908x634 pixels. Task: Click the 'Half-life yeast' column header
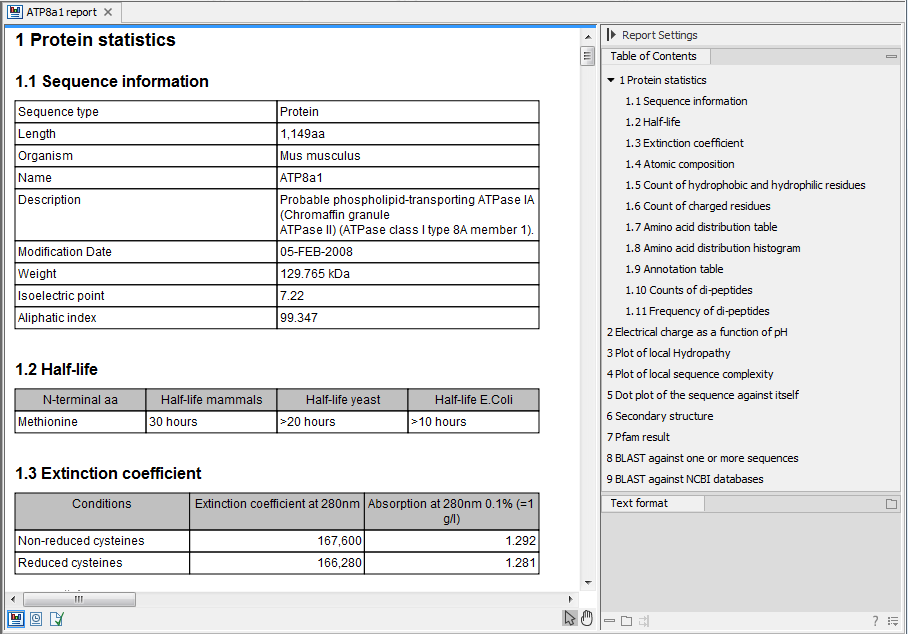343,400
